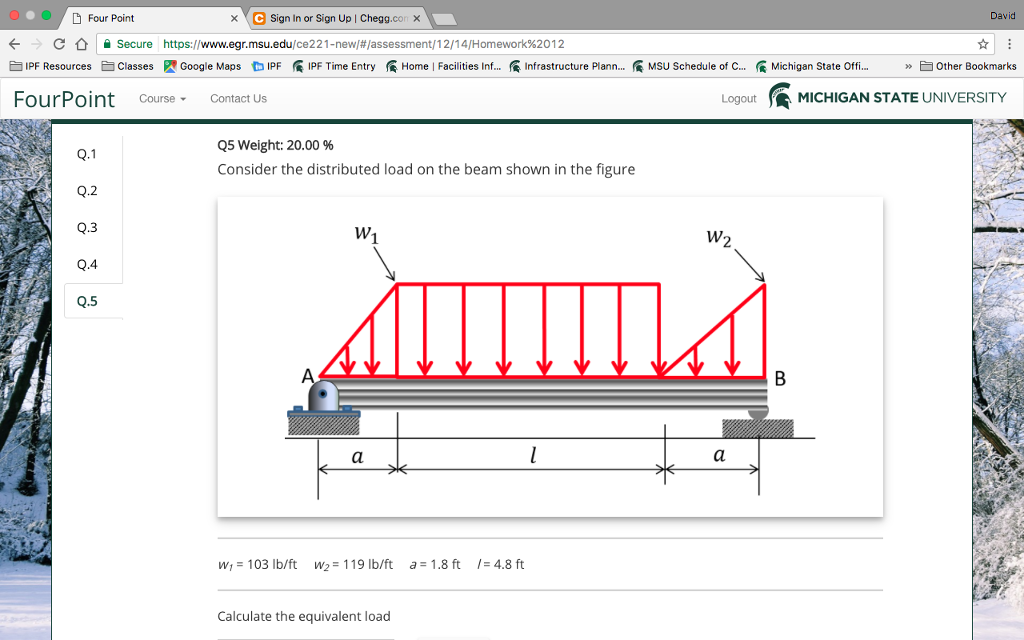Click the browser forward arrow
Image resolution: width=1024 pixels, height=640 pixels.
click(x=37, y=44)
